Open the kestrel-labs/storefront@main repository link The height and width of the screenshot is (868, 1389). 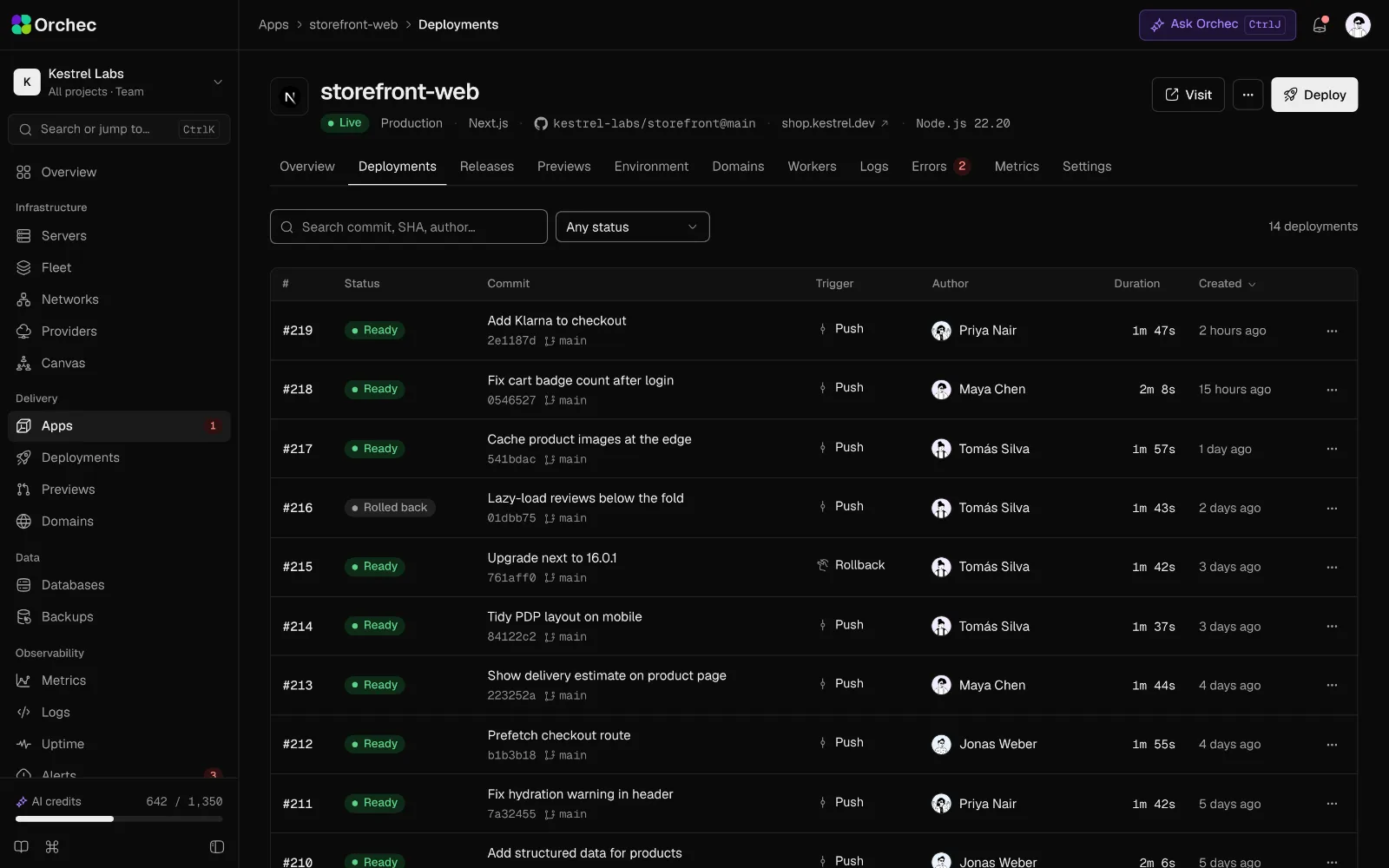(645, 123)
